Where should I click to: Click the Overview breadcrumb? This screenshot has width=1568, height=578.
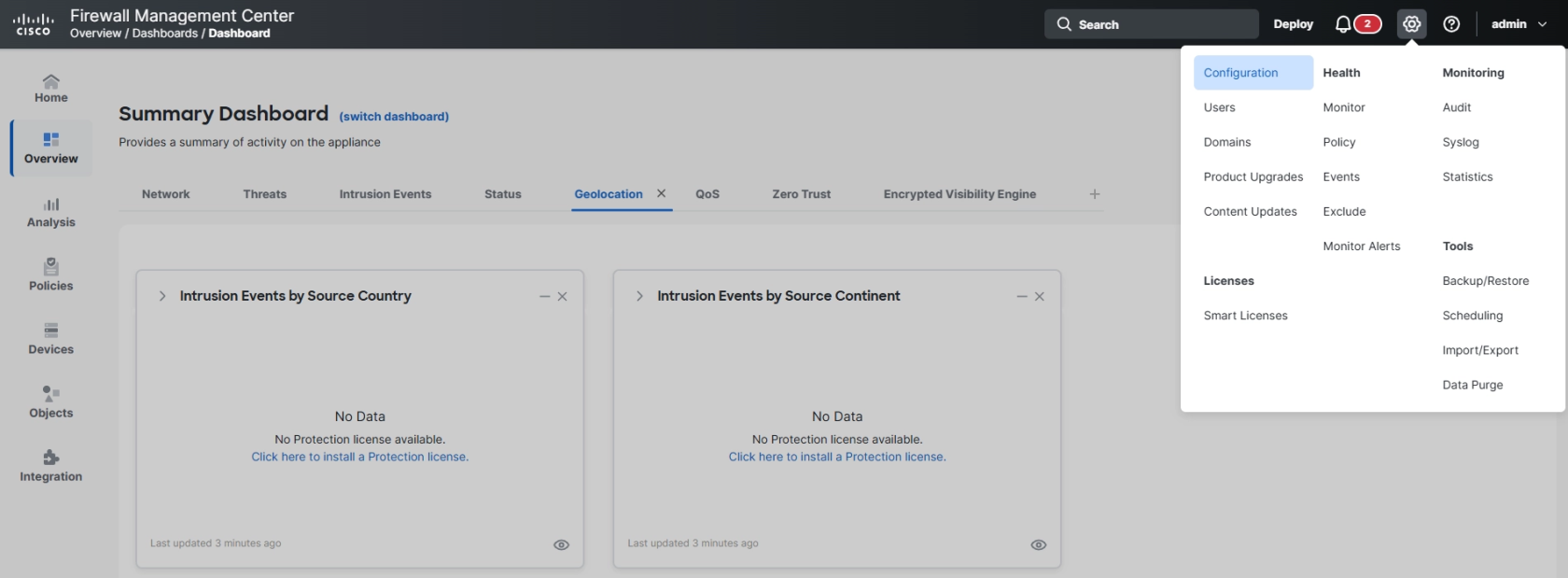[95, 33]
